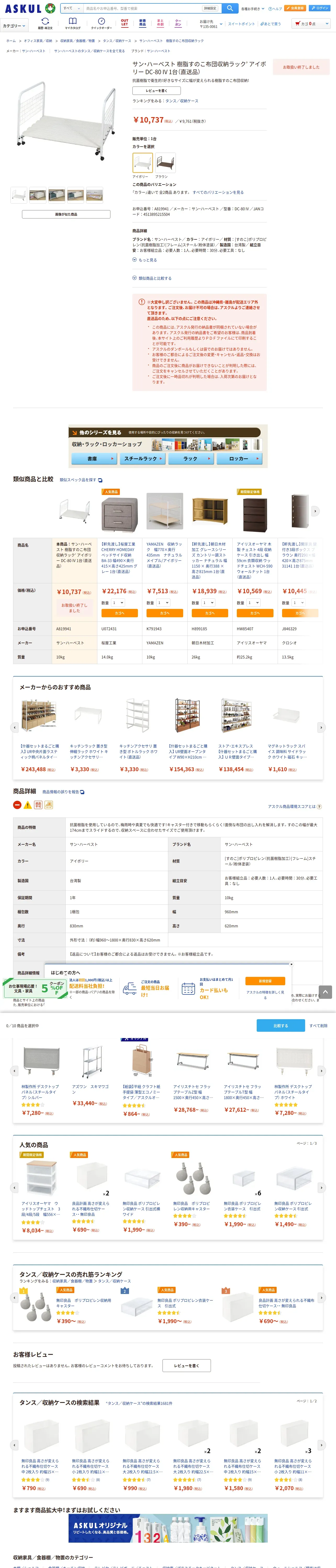Screen dimensions: 336x1568
Task: Open quantity dropdown for Iris Ohyama chest
Action: click(x=253, y=603)
